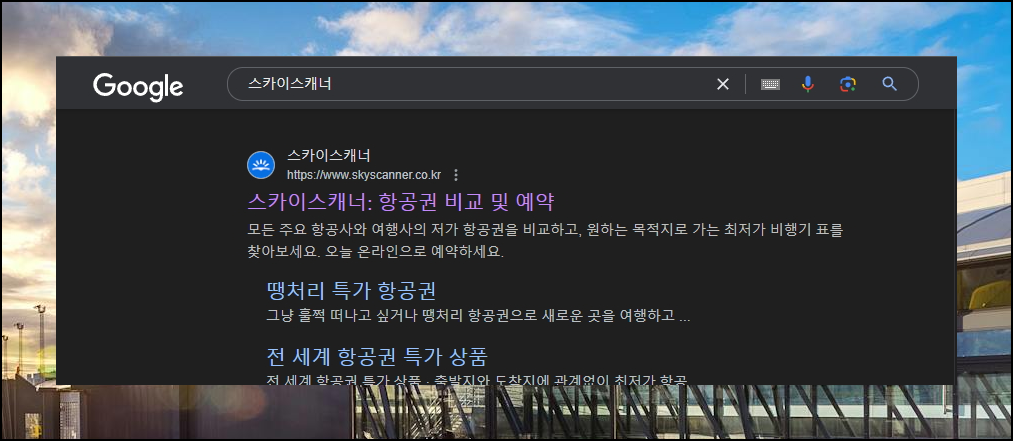Click the Google logo

(x=138, y=87)
